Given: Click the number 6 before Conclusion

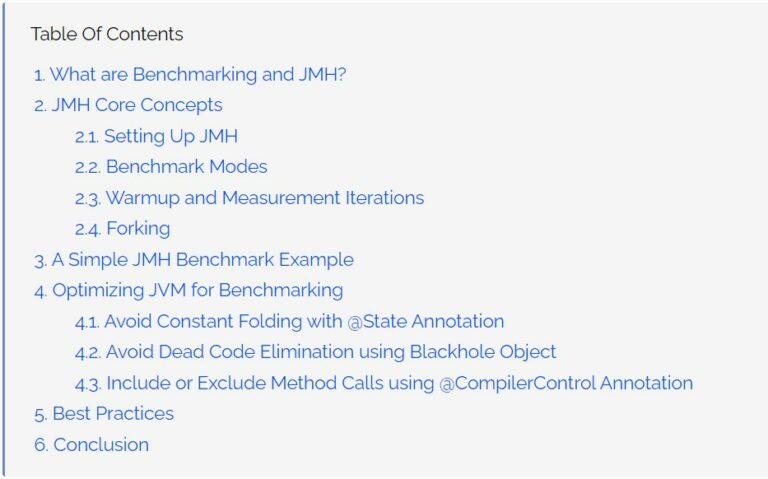Looking at the screenshot, I should [x=41, y=445].
